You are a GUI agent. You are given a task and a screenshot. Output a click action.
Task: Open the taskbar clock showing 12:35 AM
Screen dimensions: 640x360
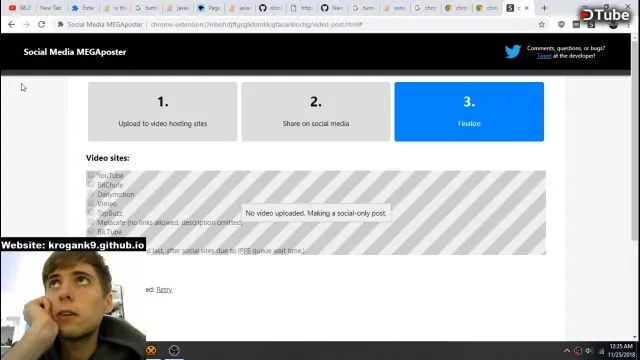tap(622, 350)
